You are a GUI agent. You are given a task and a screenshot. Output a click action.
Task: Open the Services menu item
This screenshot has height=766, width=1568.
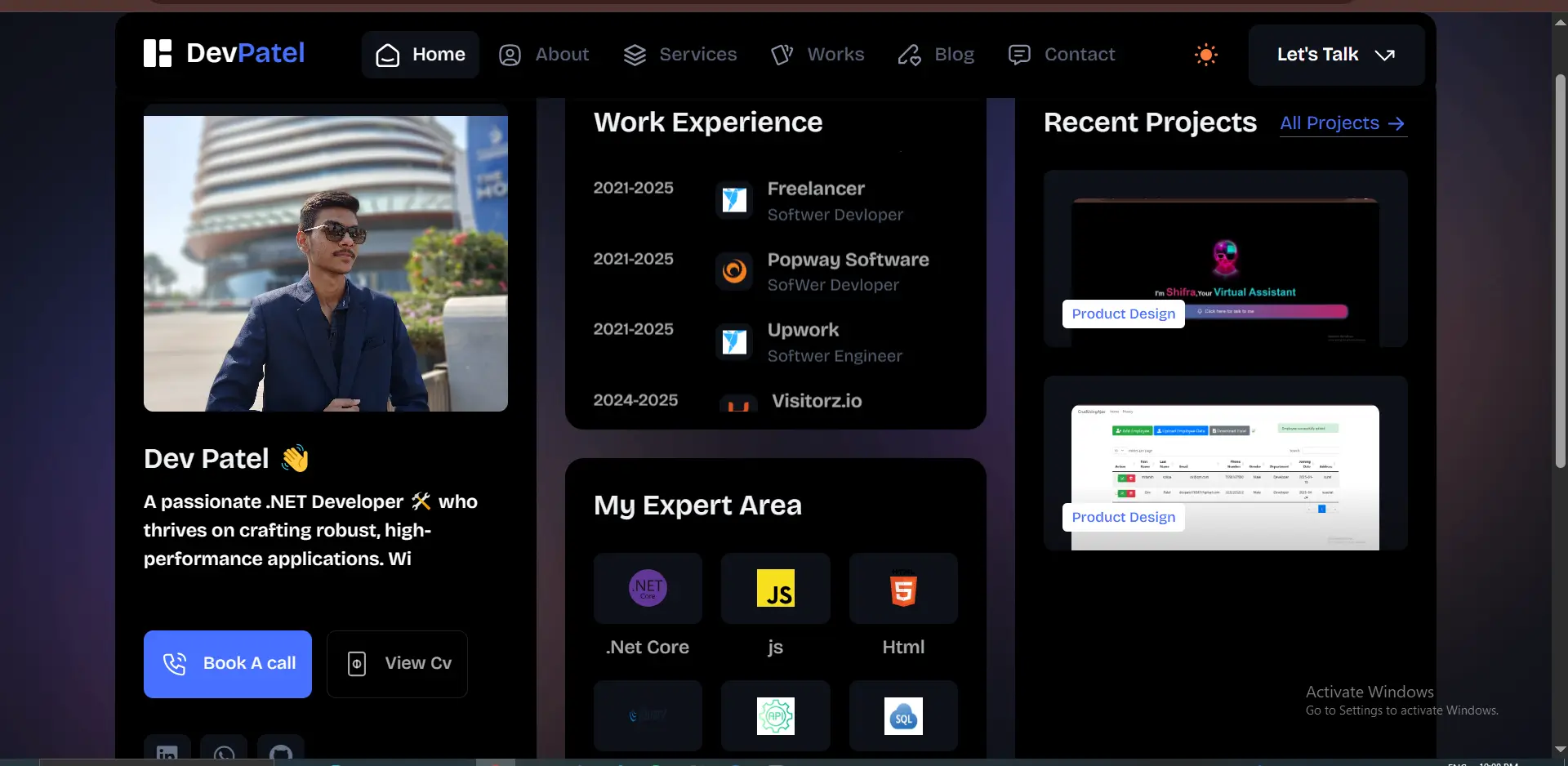680,55
